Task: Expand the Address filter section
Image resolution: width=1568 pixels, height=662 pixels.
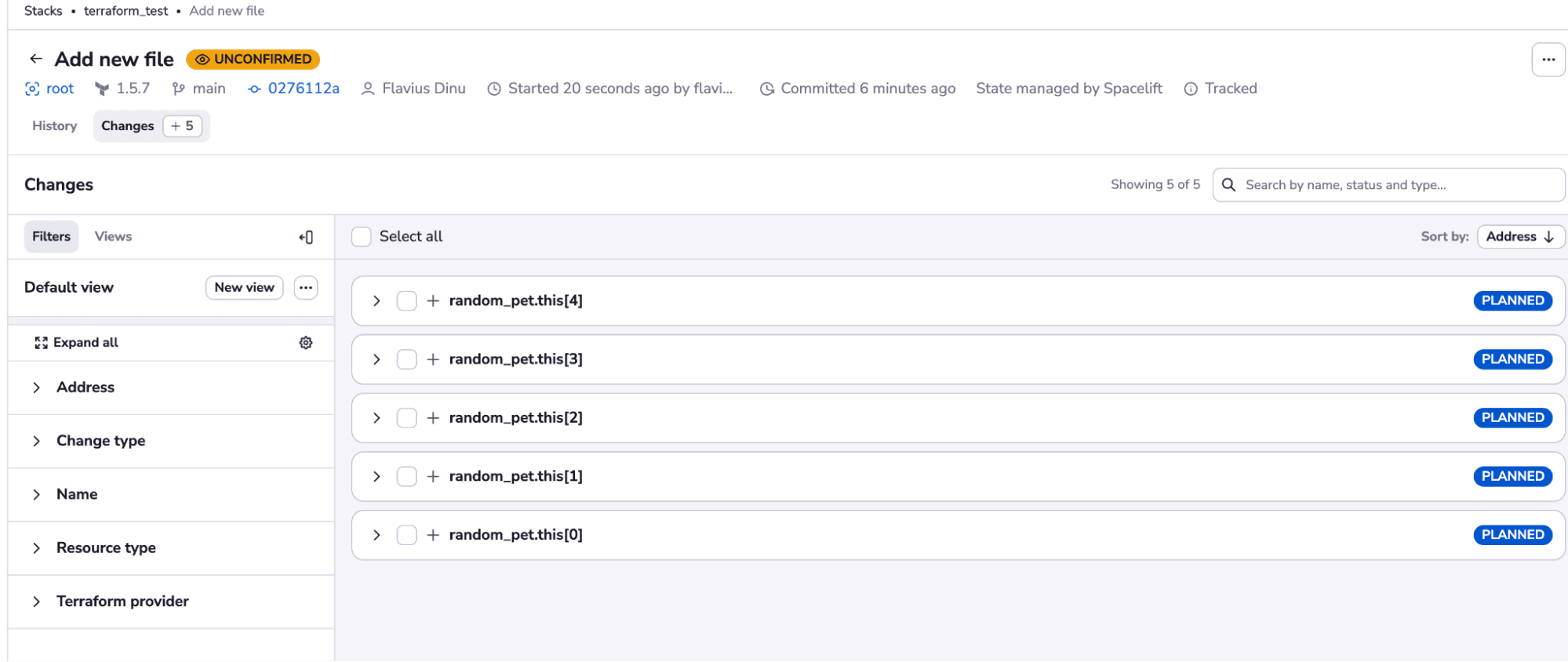Action: point(171,387)
